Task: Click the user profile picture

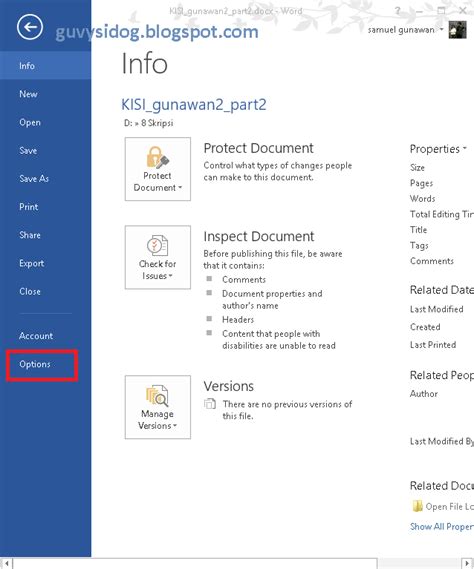Action: [457, 29]
